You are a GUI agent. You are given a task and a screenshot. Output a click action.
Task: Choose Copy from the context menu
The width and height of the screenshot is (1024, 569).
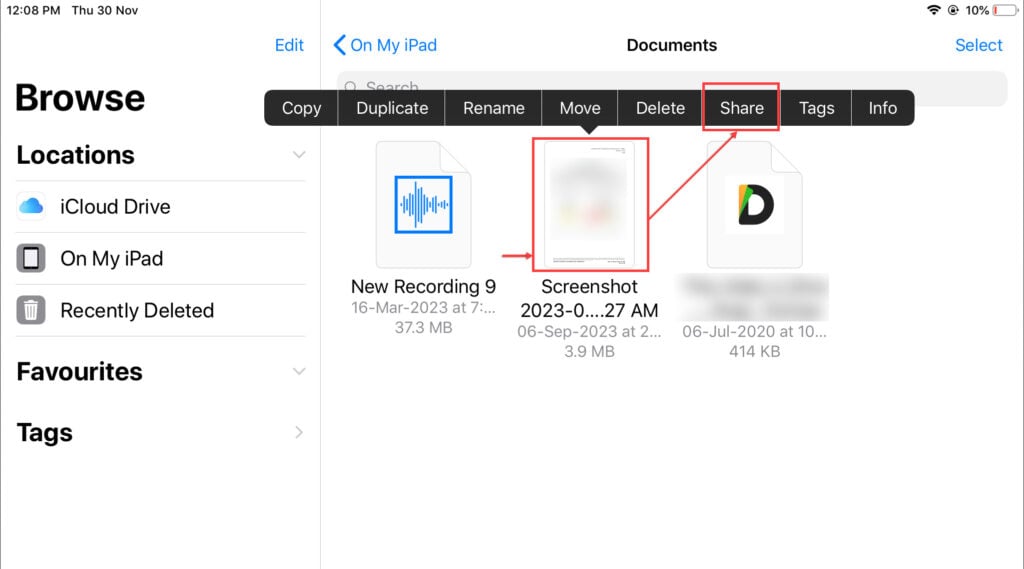pyautogui.click(x=301, y=108)
